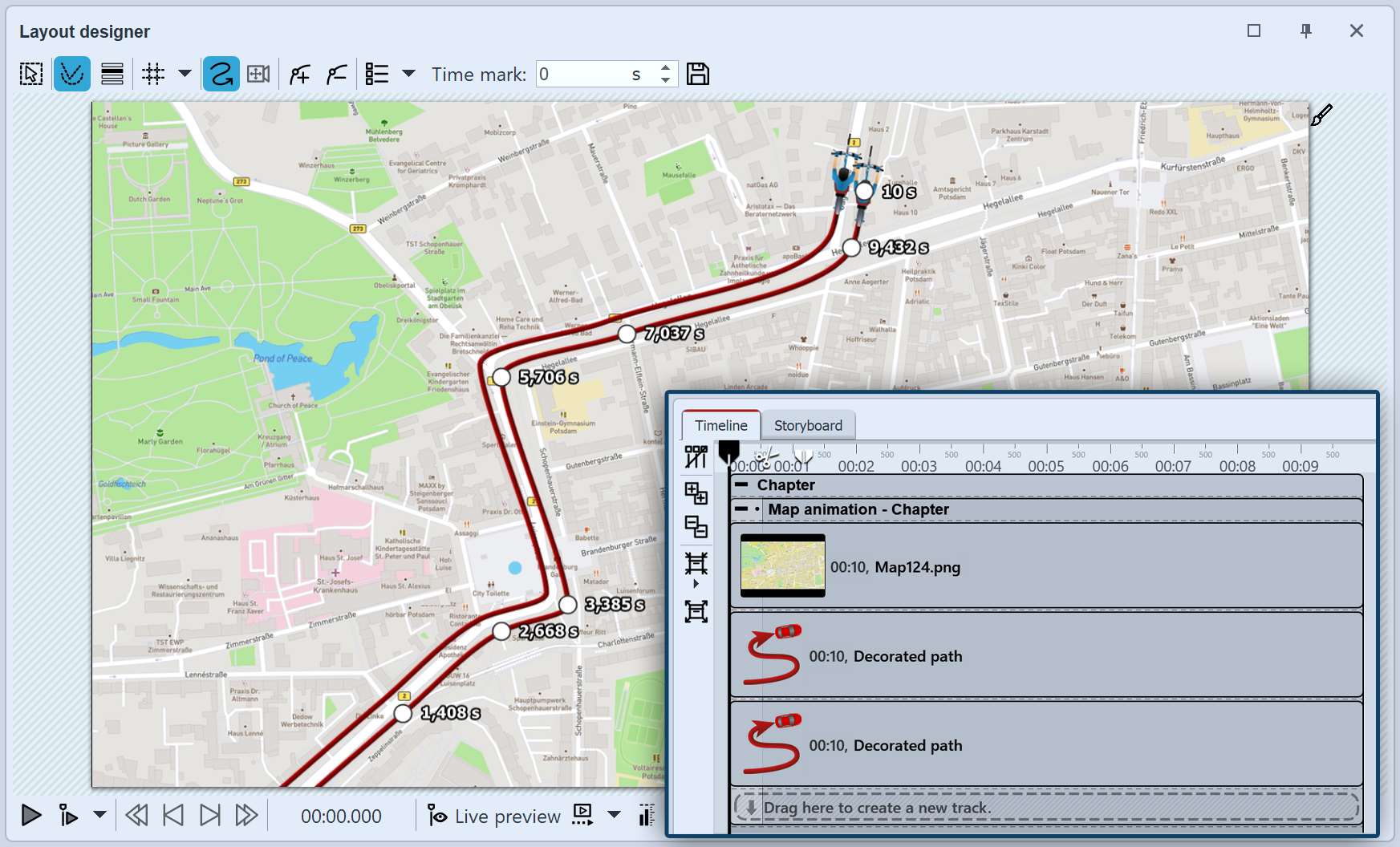Viewport: 1400px width, 847px height.
Task: Toggle the motion path mode button
Action: [72, 75]
